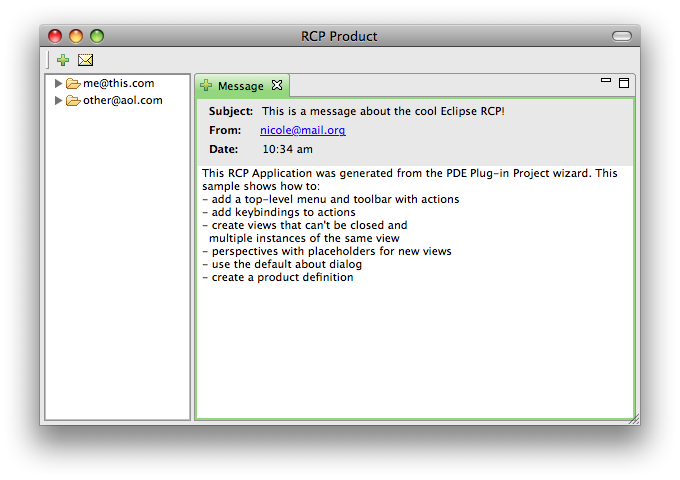680x480 pixels.
Task: Click the Date: label
Action: tap(223, 149)
